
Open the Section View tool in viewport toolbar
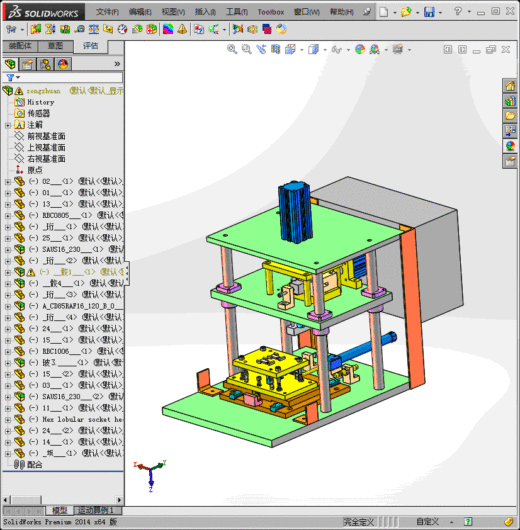276,49
